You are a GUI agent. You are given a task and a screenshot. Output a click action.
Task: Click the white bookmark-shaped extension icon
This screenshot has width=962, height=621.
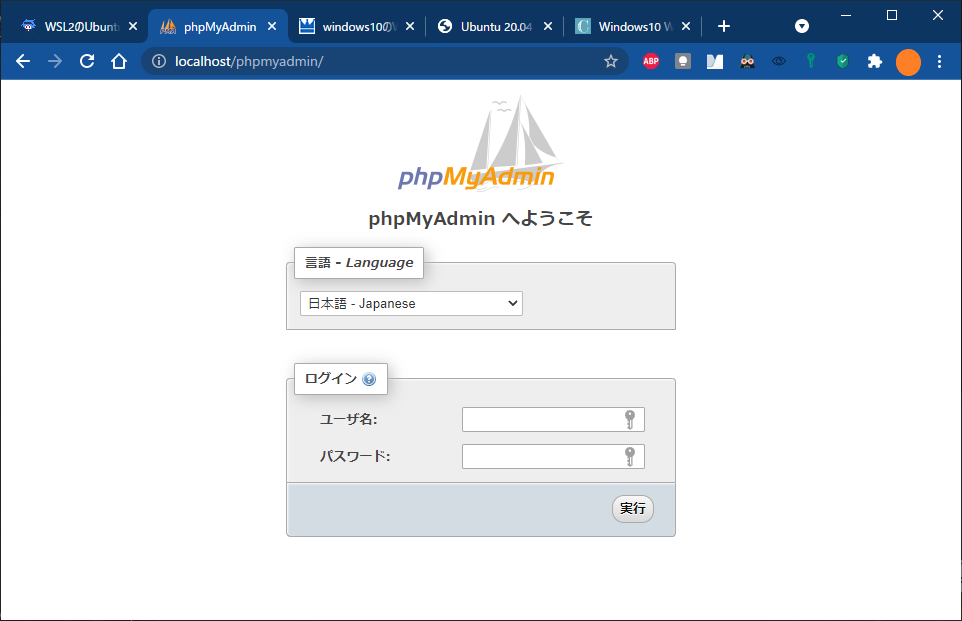[715, 61]
